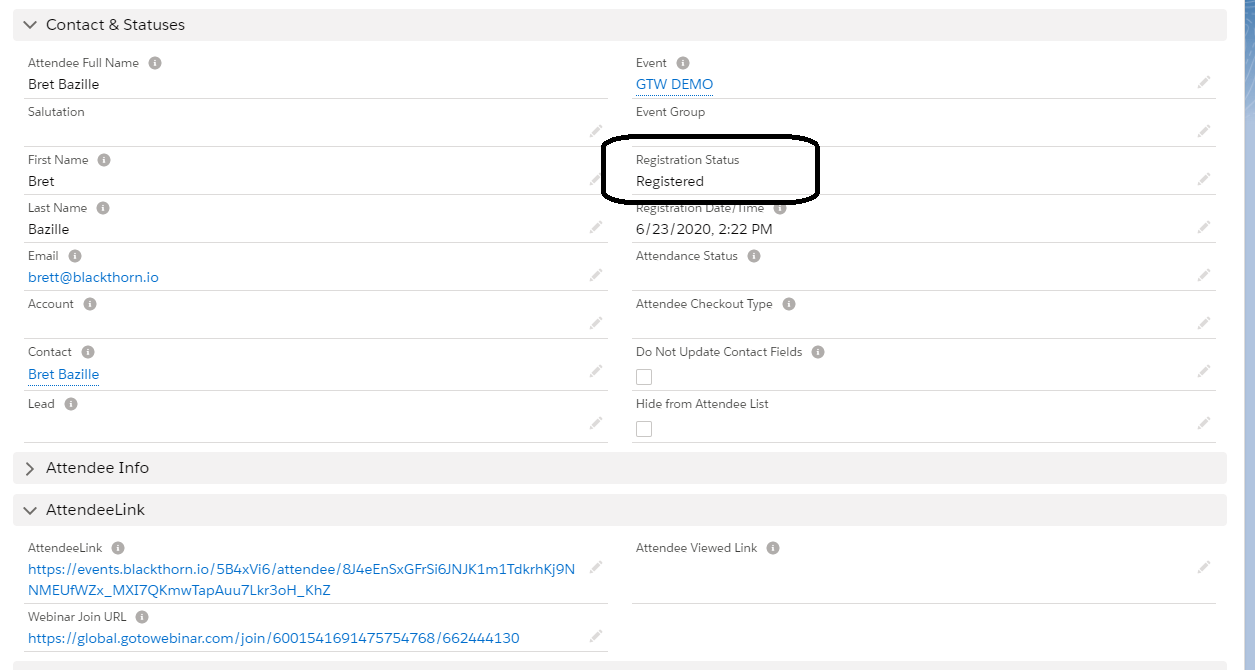Open the GTW DEMO event link
The height and width of the screenshot is (670, 1255).
click(x=674, y=85)
